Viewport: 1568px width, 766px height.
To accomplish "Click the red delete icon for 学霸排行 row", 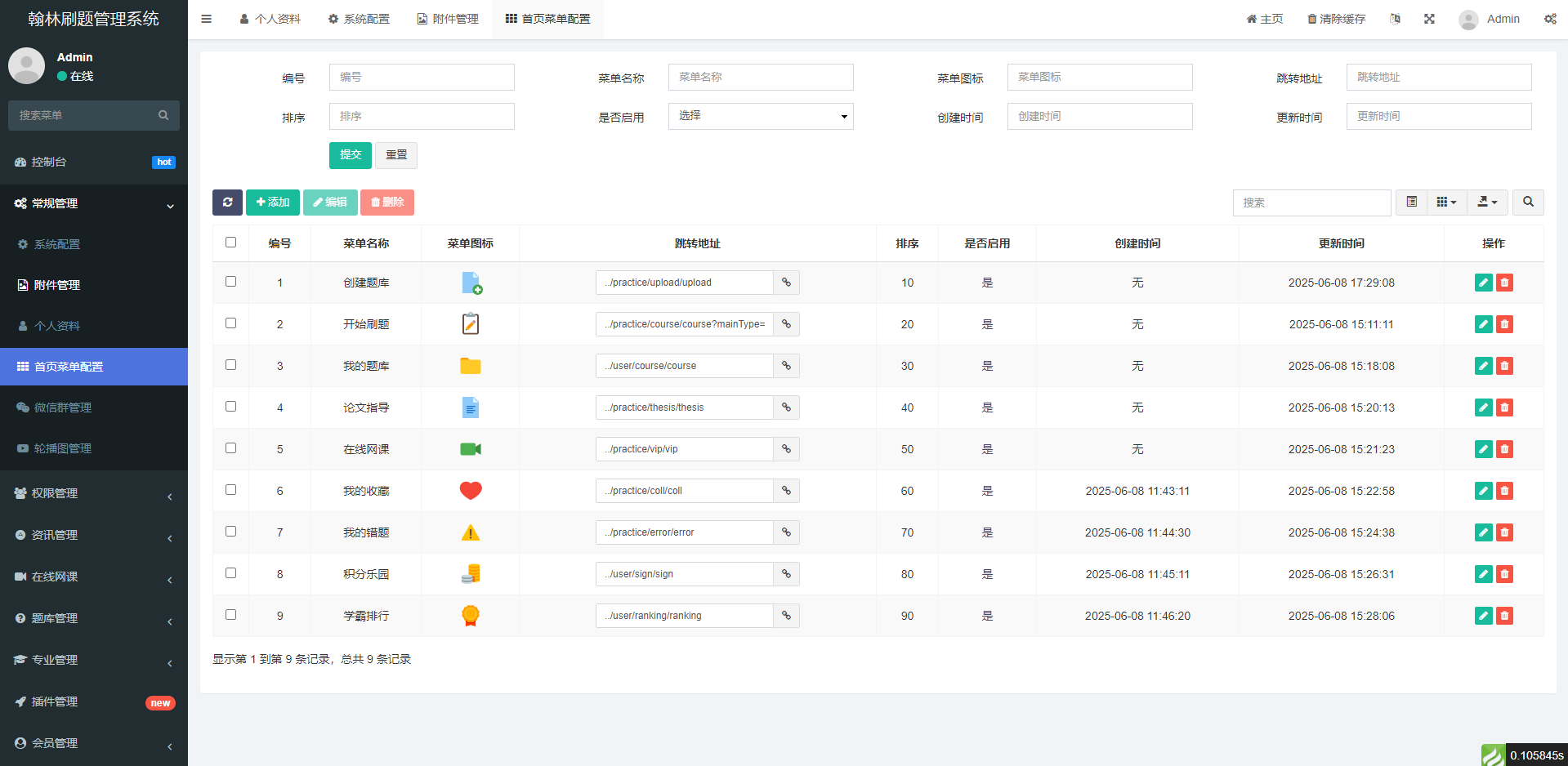I will 1504,616.
